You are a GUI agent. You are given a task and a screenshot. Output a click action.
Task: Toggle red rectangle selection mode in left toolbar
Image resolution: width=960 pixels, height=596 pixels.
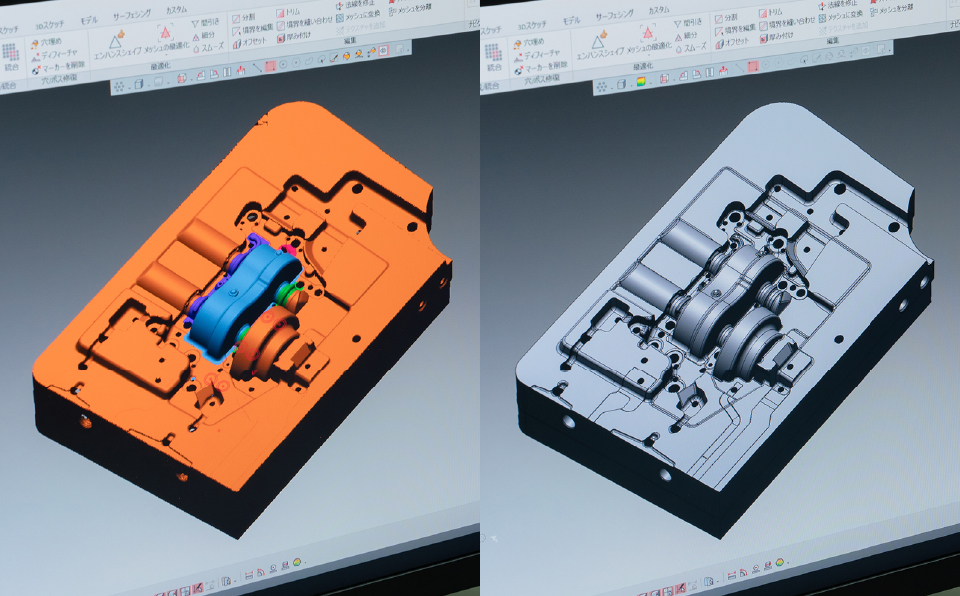click(x=270, y=64)
